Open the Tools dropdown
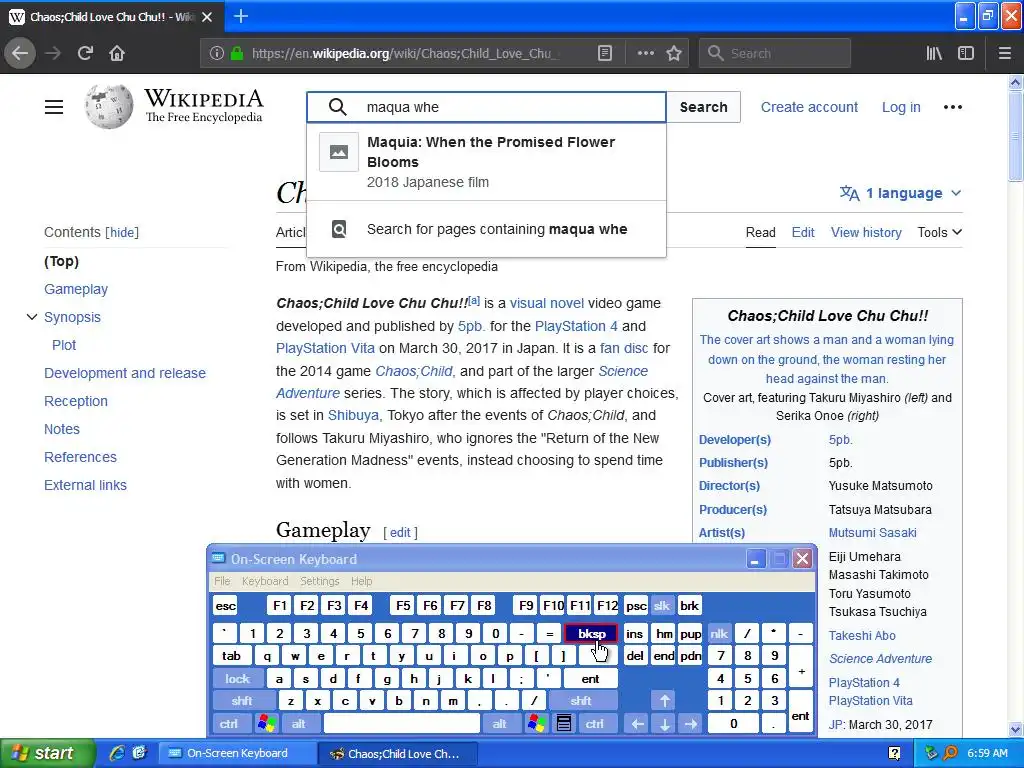Image resolution: width=1024 pixels, height=768 pixels. pyautogui.click(x=939, y=232)
